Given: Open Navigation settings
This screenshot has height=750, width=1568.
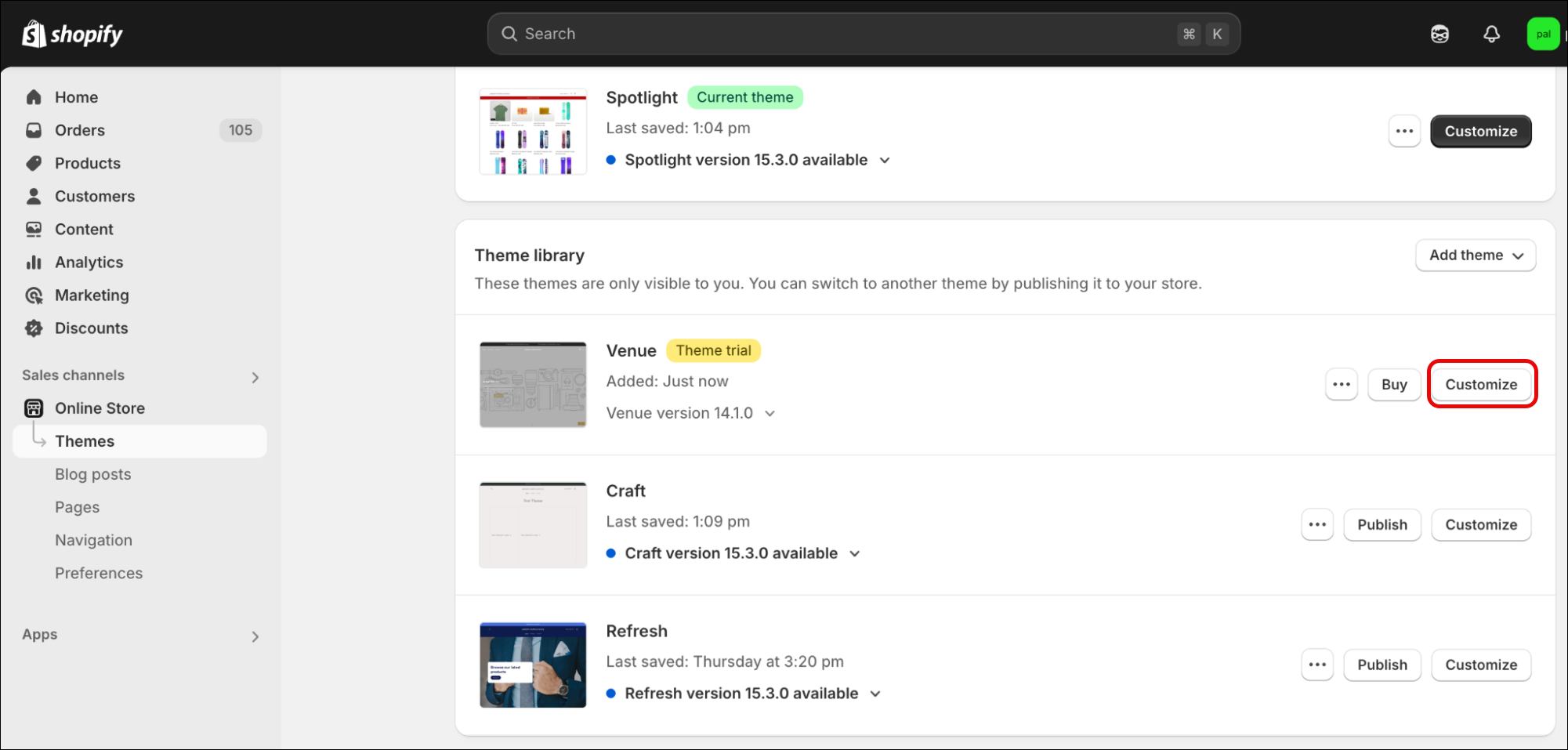Looking at the screenshot, I should pos(93,540).
